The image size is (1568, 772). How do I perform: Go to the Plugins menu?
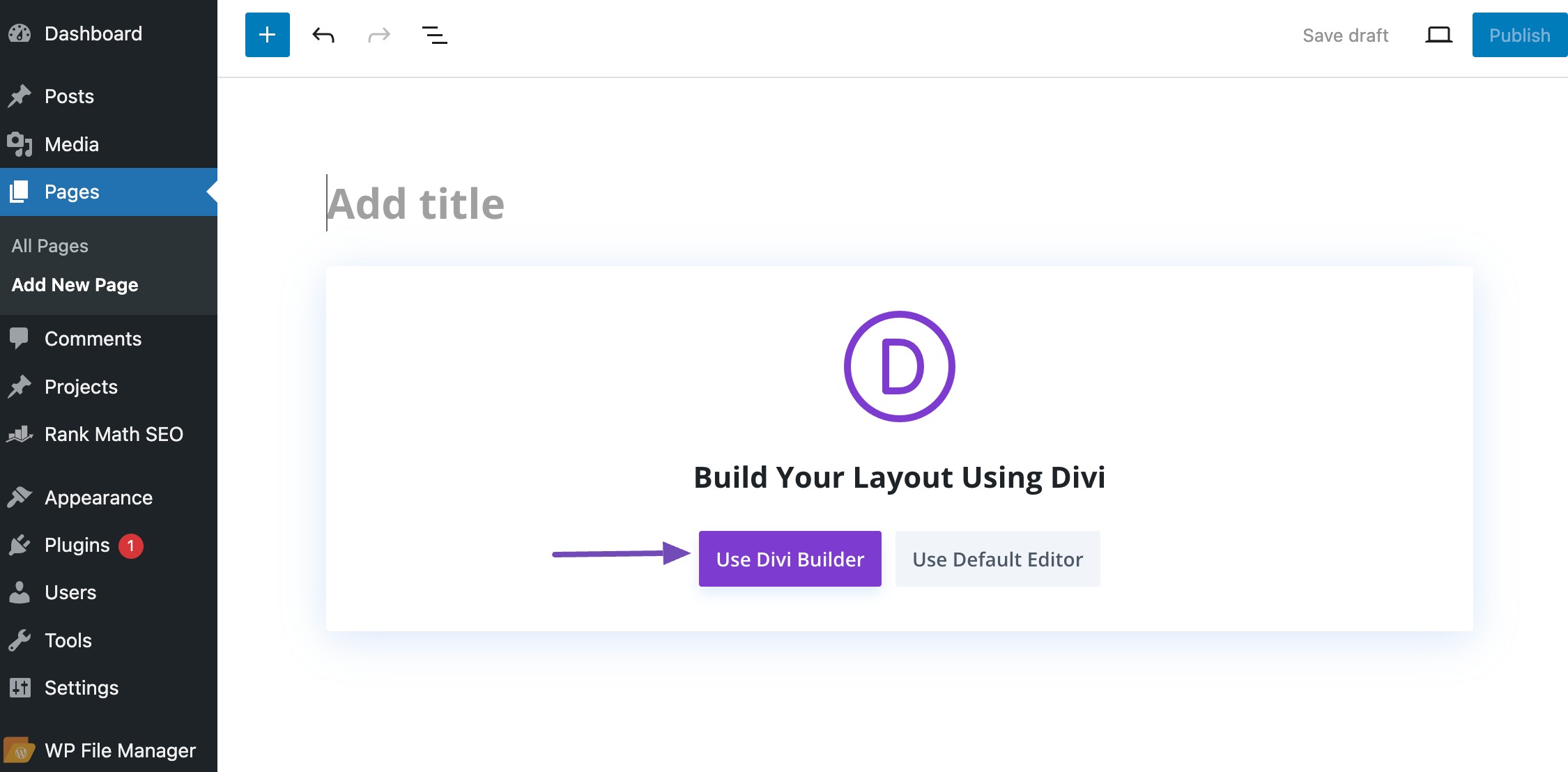[x=77, y=545]
